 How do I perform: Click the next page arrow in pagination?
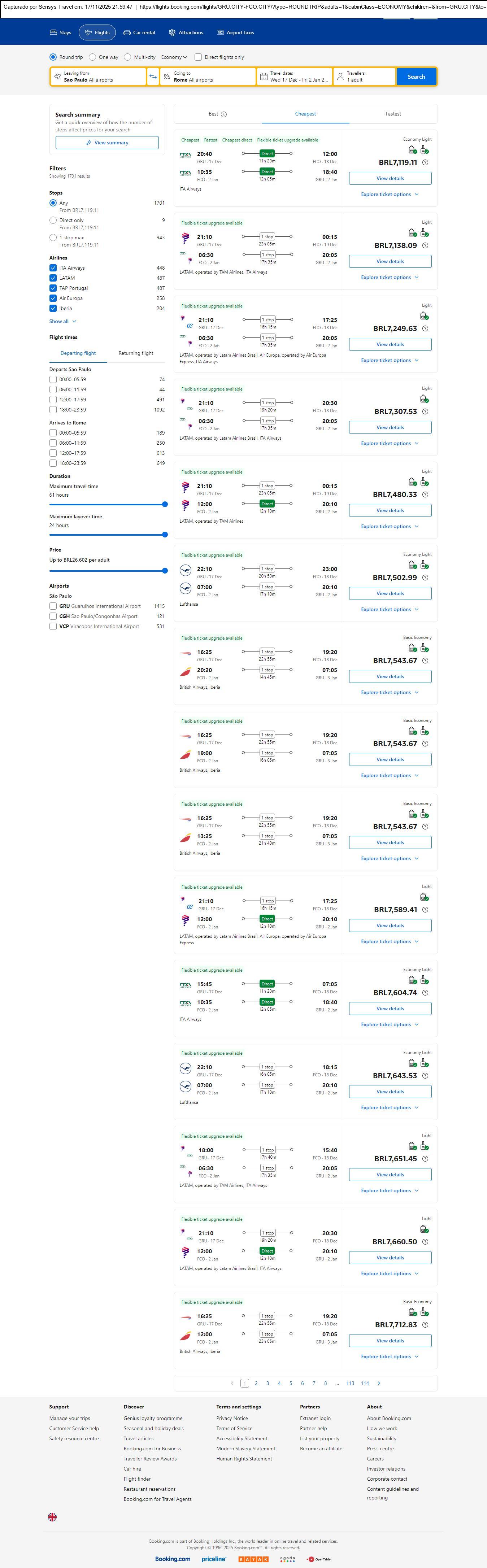tap(379, 1383)
